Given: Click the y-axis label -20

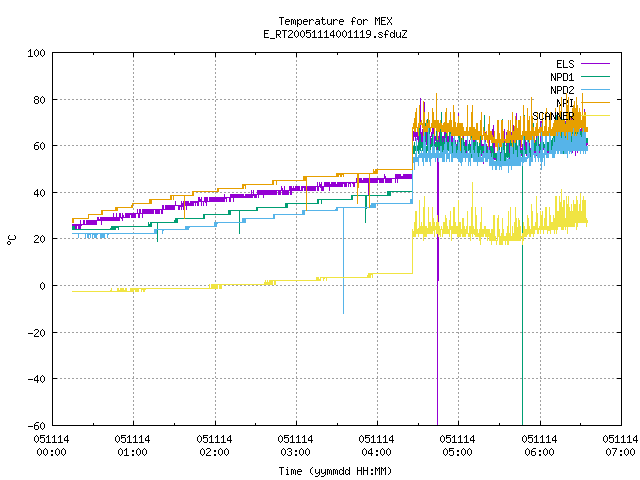Looking at the screenshot, I should pos(36,333).
